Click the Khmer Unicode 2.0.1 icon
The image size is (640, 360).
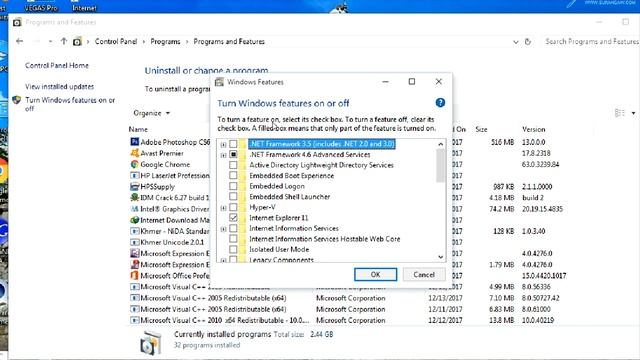click(x=134, y=242)
